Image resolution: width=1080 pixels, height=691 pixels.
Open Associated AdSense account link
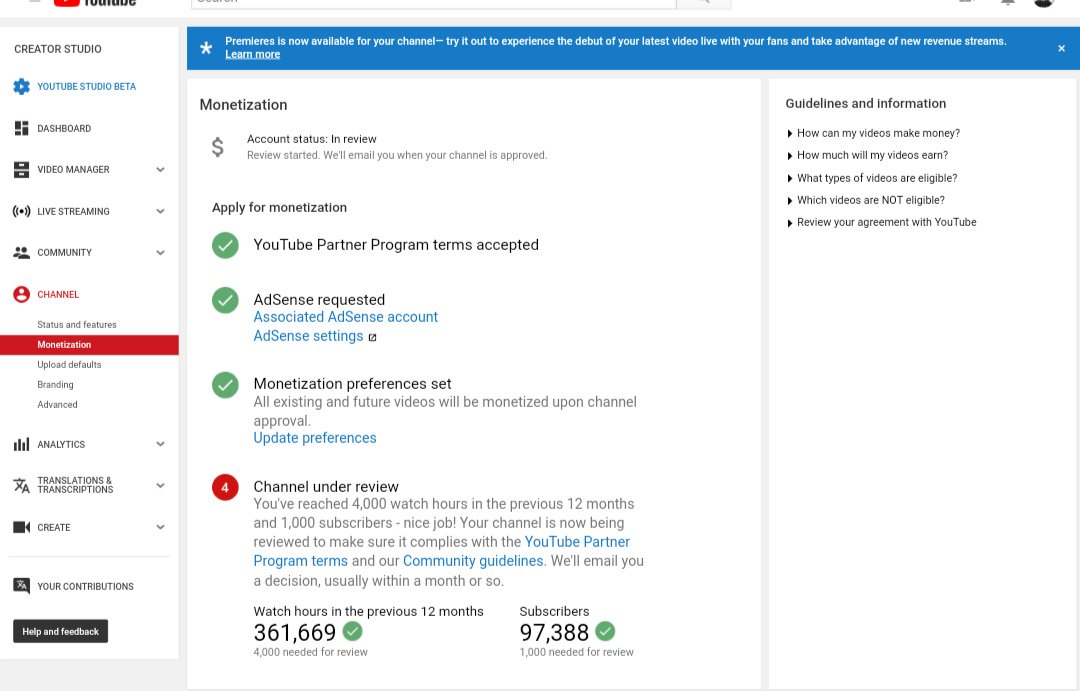345,317
